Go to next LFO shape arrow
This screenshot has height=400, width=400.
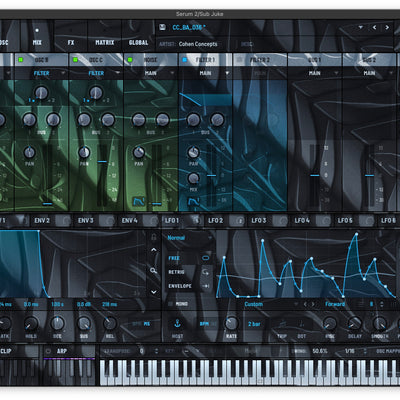[x=313, y=304]
